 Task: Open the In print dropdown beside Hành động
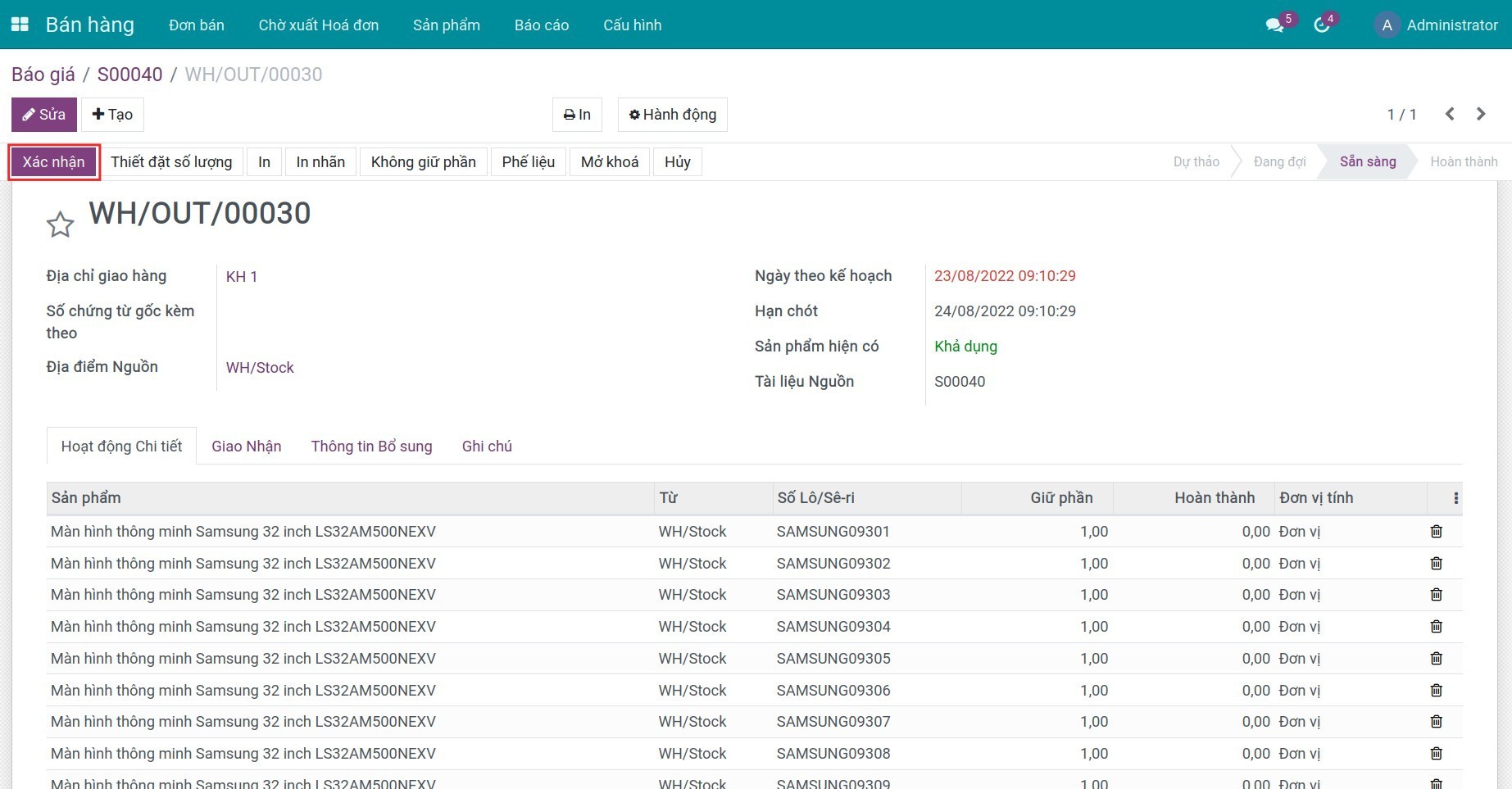(577, 115)
